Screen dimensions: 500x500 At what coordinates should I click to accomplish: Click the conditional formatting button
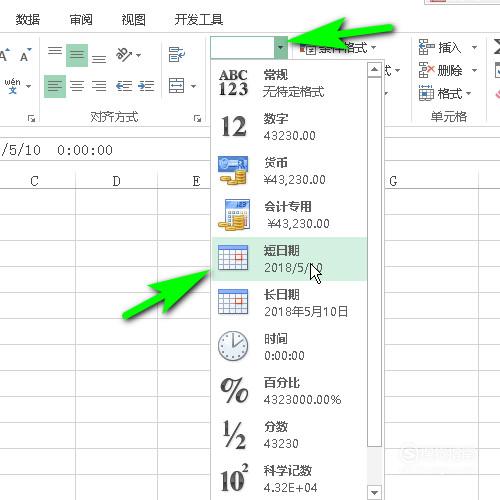pyautogui.click(x=337, y=48)
